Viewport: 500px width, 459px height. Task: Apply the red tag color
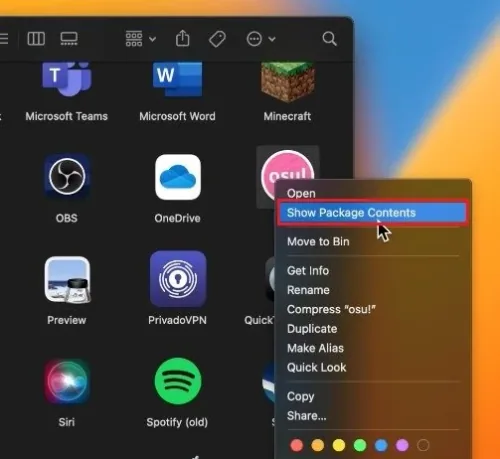(x=297, y=445)
